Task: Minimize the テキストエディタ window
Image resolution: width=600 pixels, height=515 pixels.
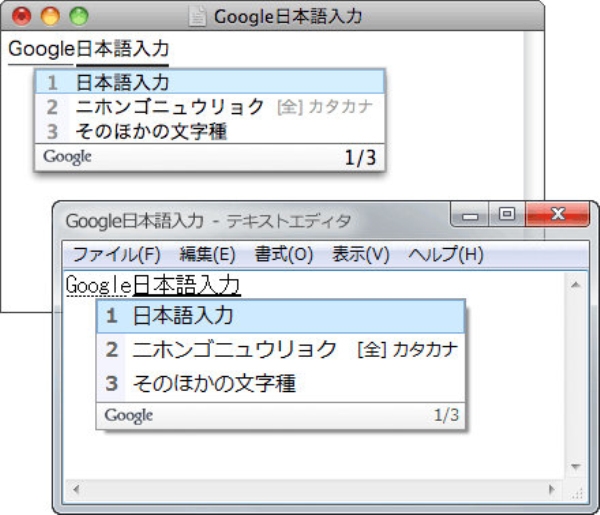Action: point(471,214)
